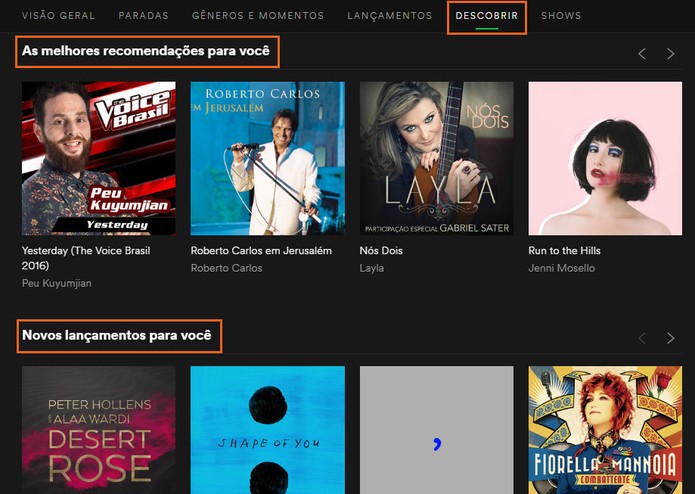This screenshot has height=494, width=695.
Task: Open the Jenni Mosello artist link
Action: coord(562,268)
